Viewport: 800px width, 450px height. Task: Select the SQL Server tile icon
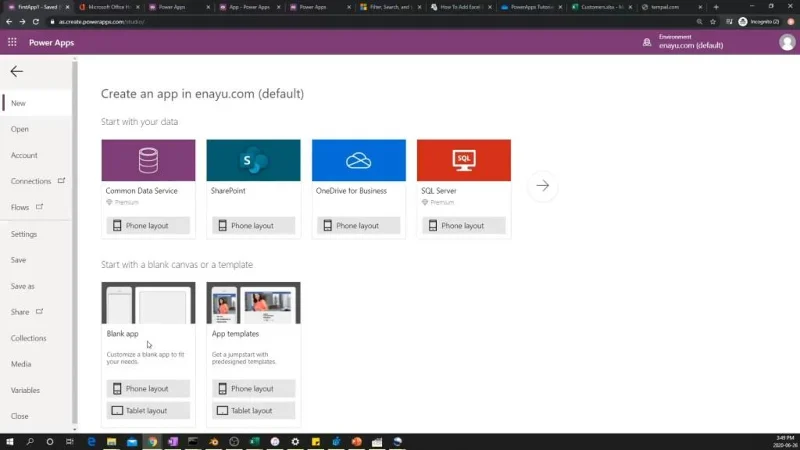(464, 160)
